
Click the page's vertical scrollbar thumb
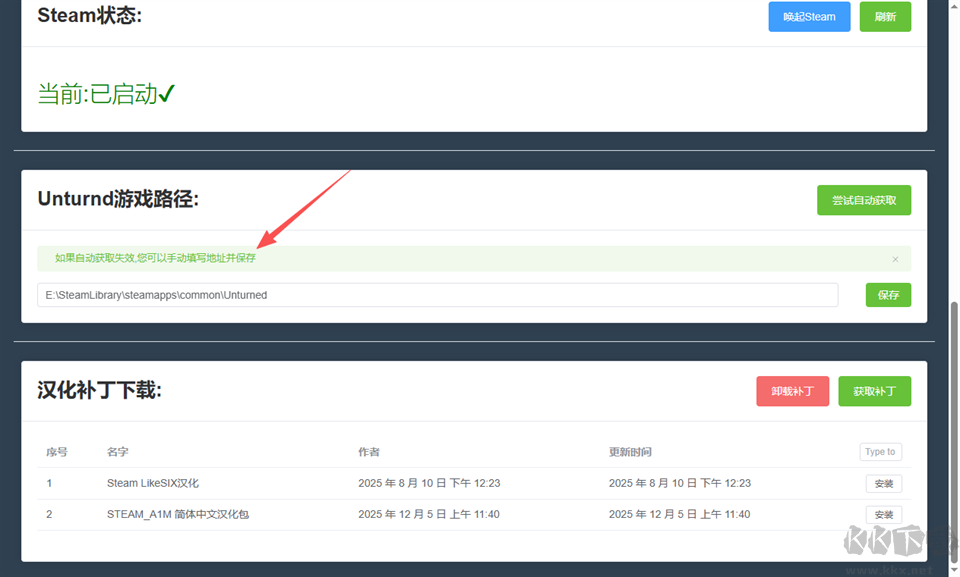953,432
